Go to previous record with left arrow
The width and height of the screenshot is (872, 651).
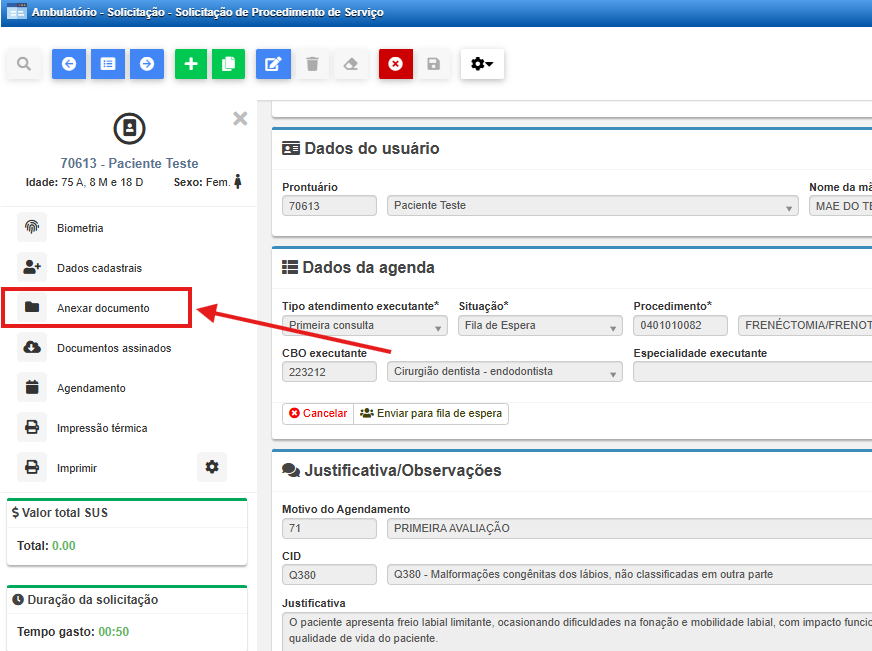68,64
